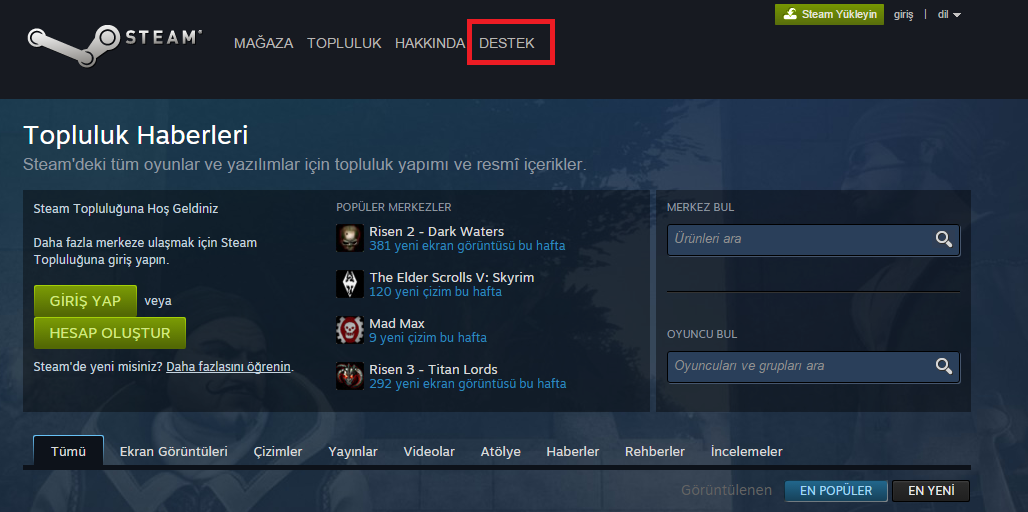Open the MAĞAZA menu
This screenshot has width=1028, height=512.
coord(264,43)
